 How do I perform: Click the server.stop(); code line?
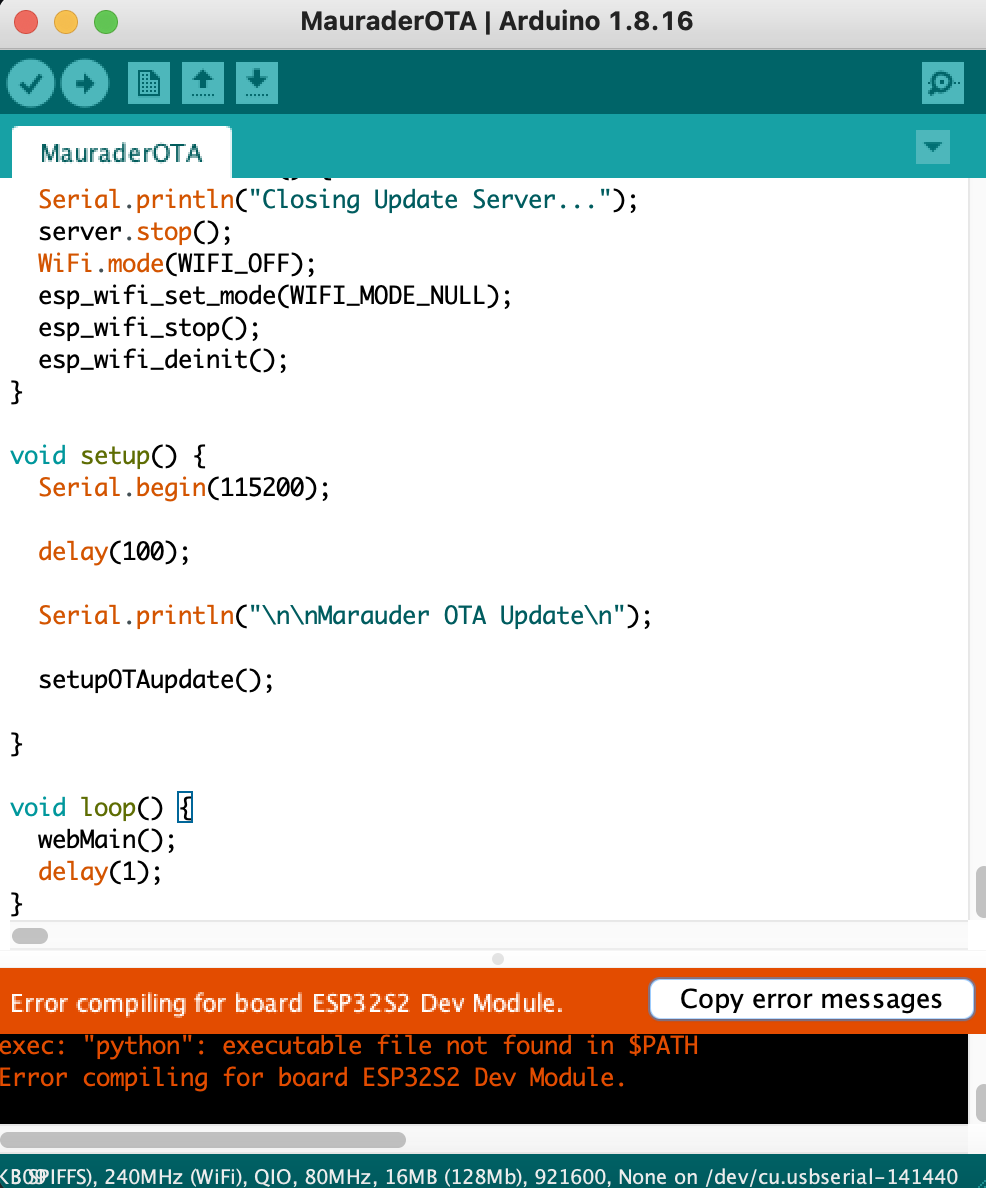[x=135, y=232]
